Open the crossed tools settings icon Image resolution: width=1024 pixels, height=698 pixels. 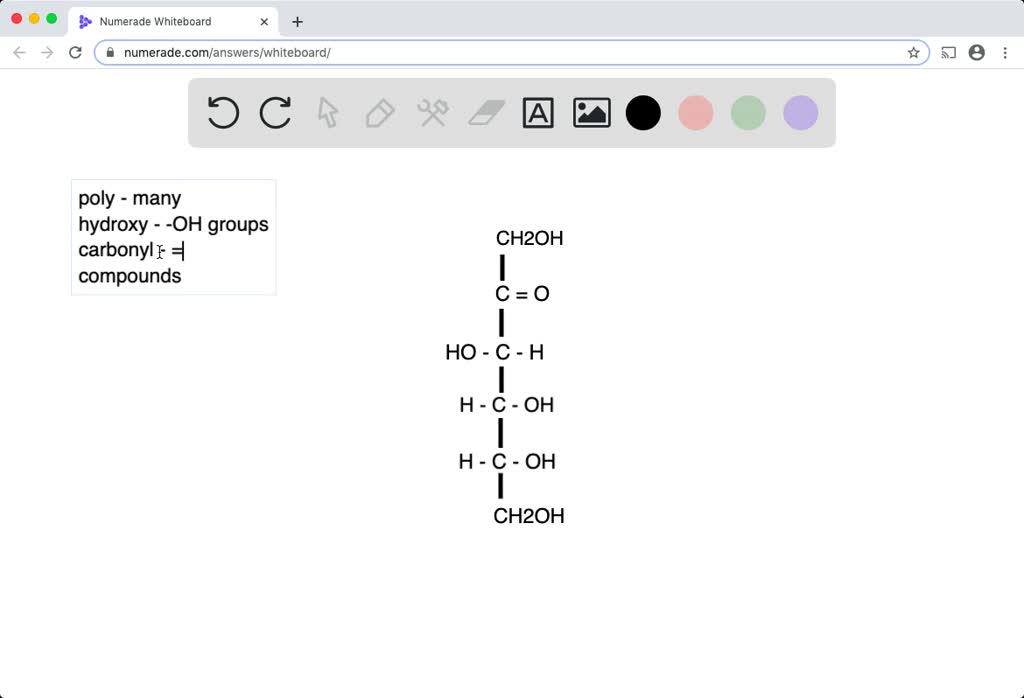[433, 113]
